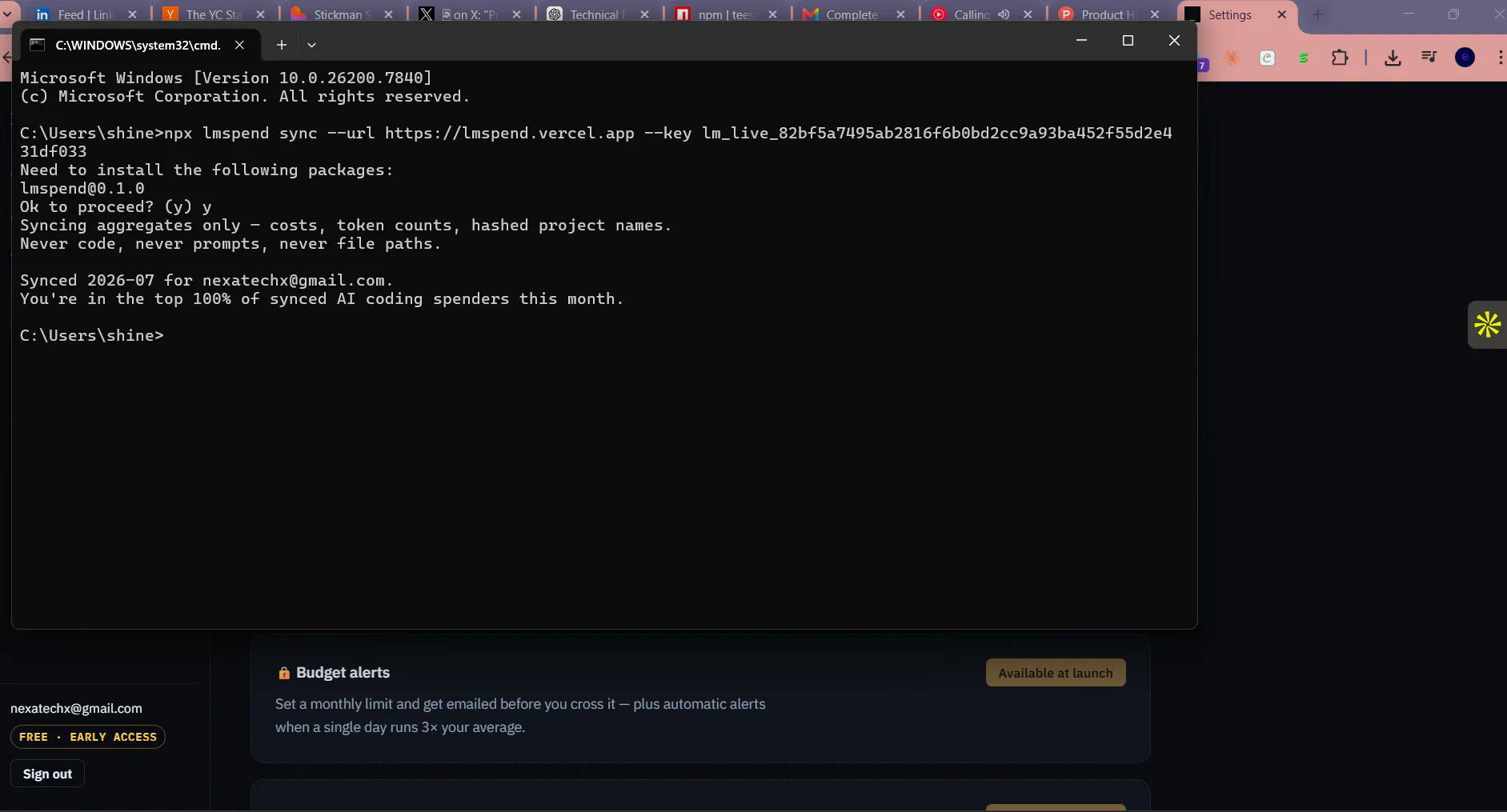Mute the audio on the Calling tab
Screen dimensions: 1507x812
pyautogui.click(x=1004, y=14)
